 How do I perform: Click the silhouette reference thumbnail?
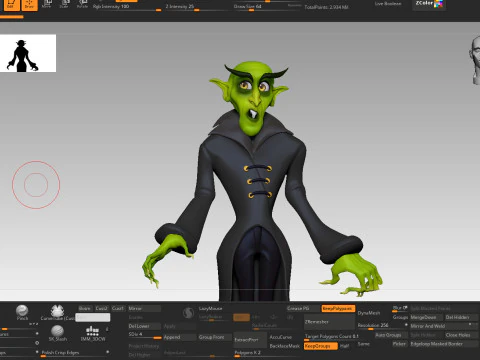point(28,53)
